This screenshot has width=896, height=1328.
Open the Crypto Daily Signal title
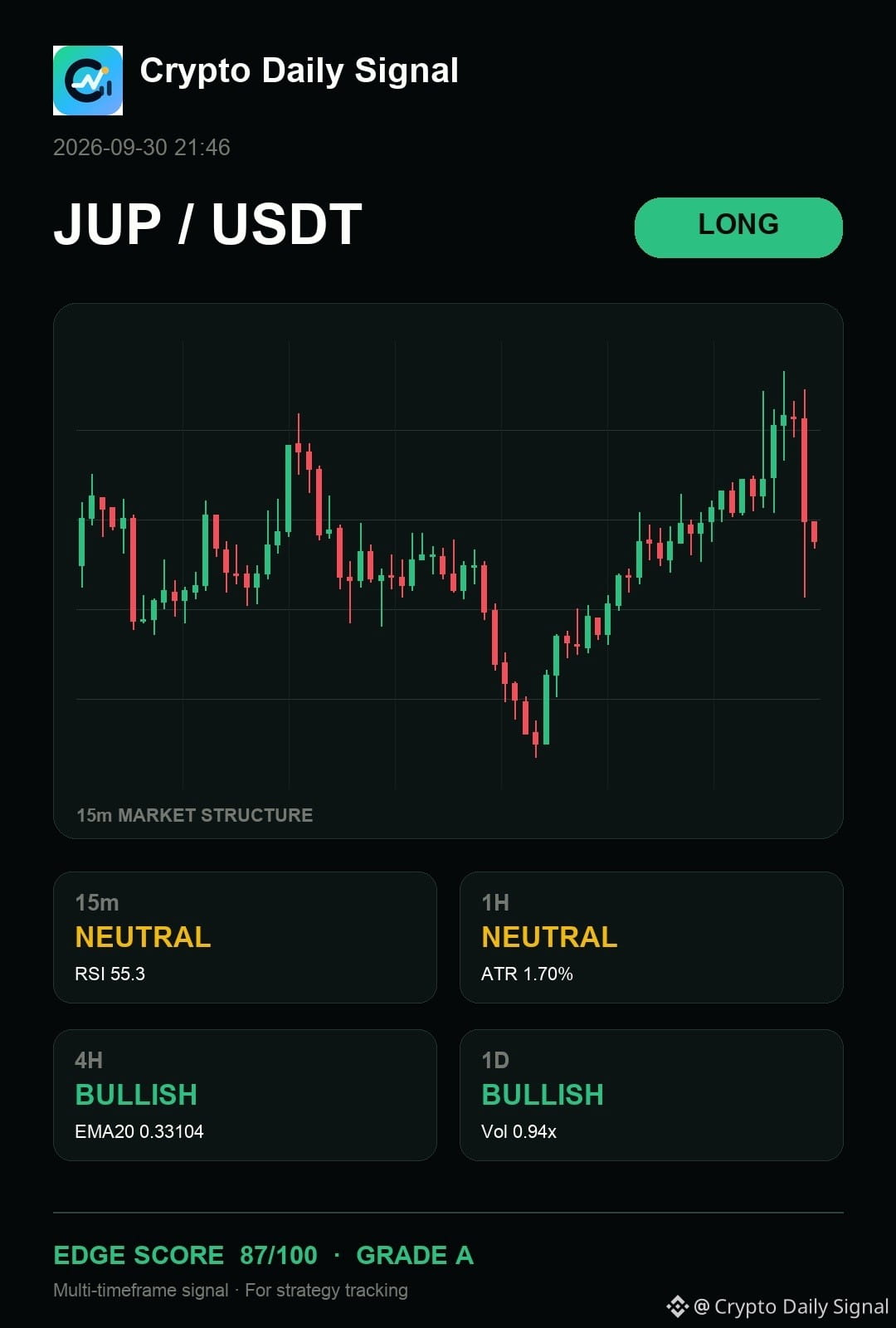[x=299, y=71]
